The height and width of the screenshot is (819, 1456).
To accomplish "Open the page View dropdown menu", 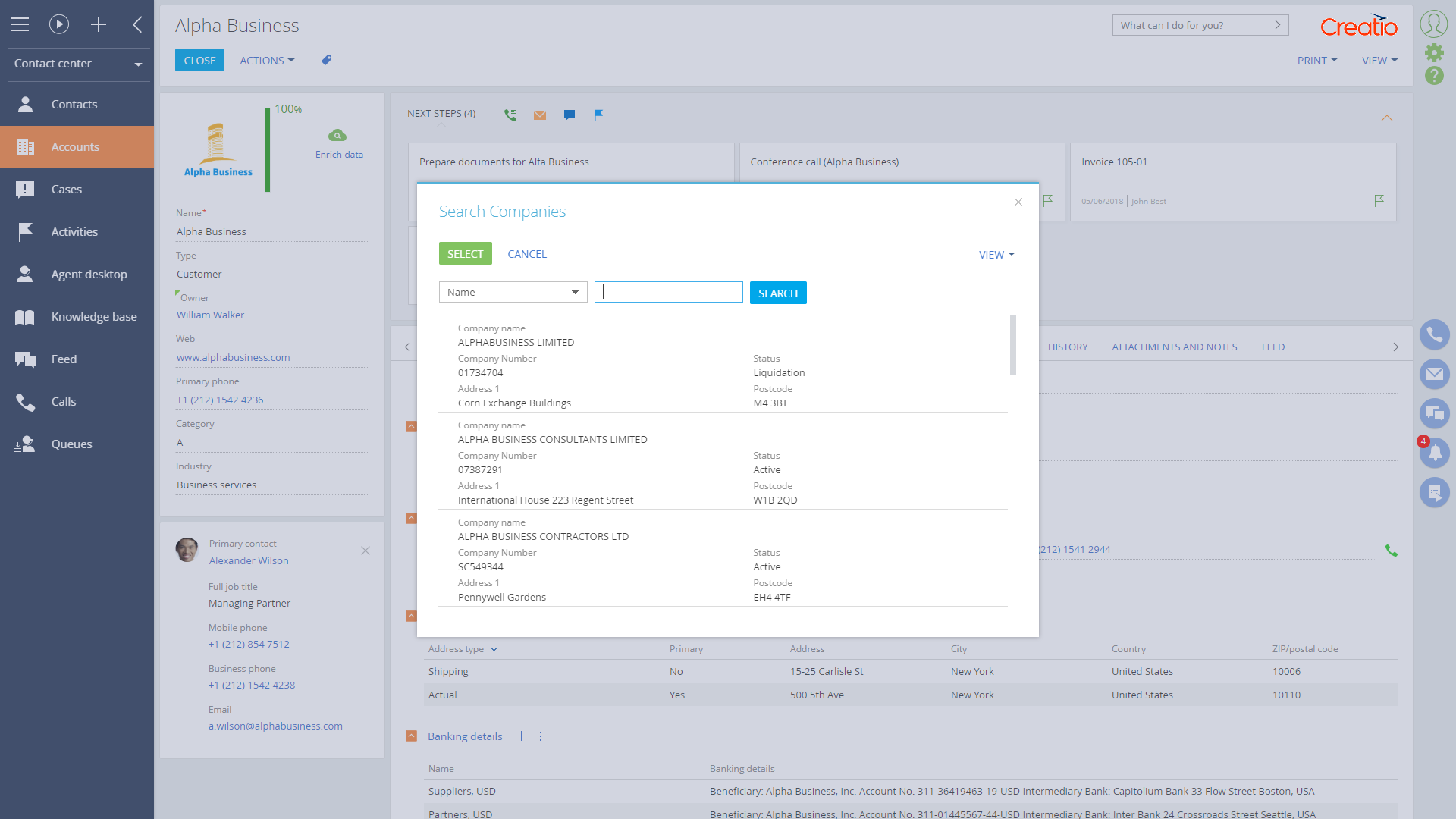I will tap(1379, 61).
